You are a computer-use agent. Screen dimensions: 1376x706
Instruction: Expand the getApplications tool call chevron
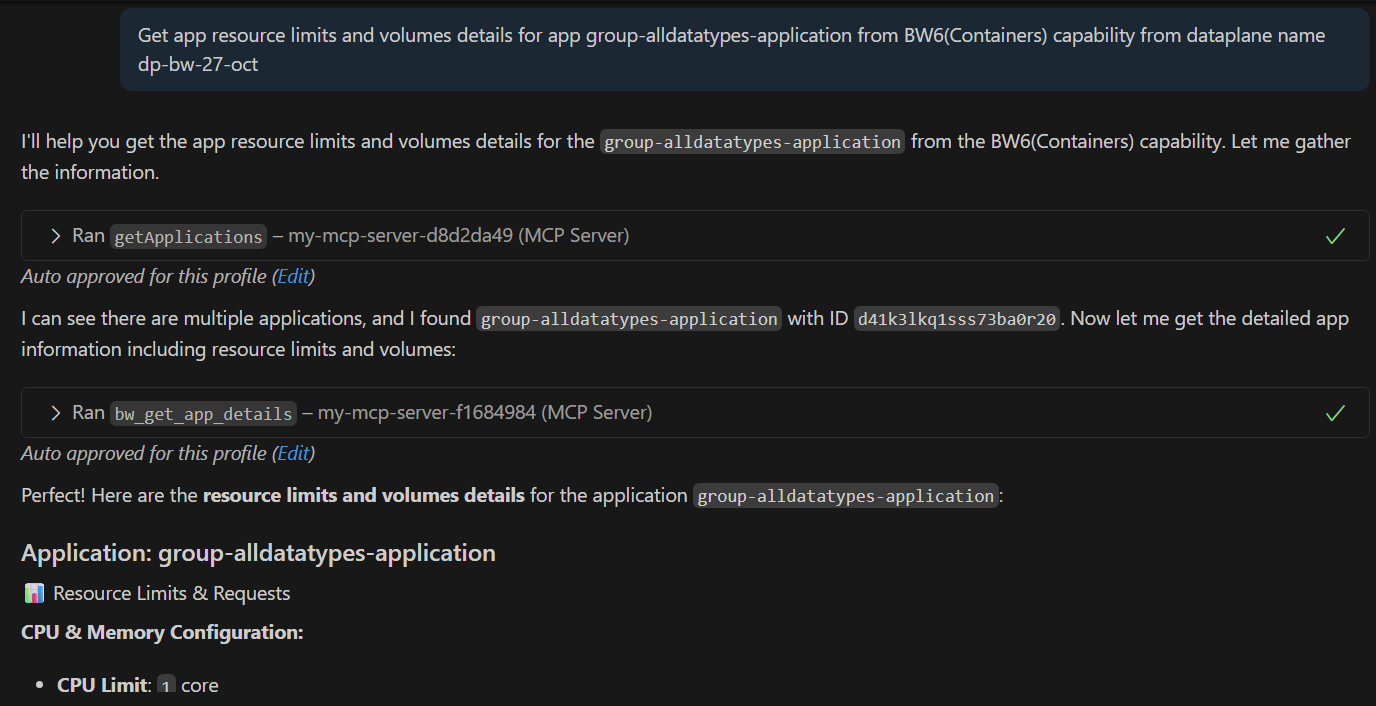coord(56,236)
